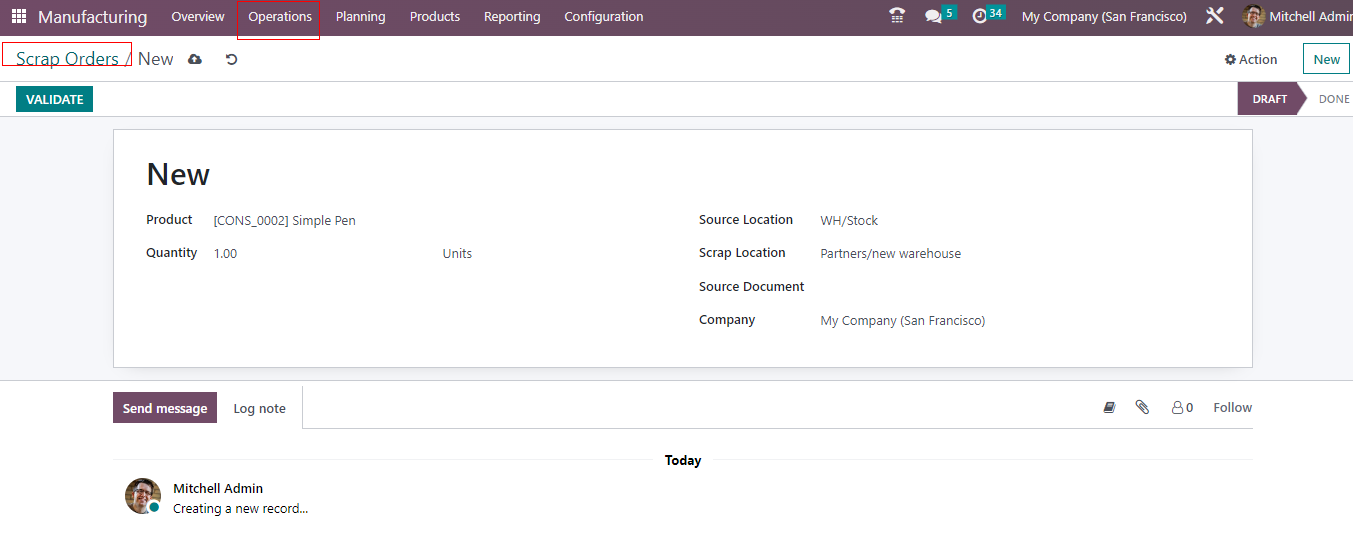This screenshot has height=533, width=1353.
Task: Expand the Action gear dropdown
Action: pos(1251,59)
